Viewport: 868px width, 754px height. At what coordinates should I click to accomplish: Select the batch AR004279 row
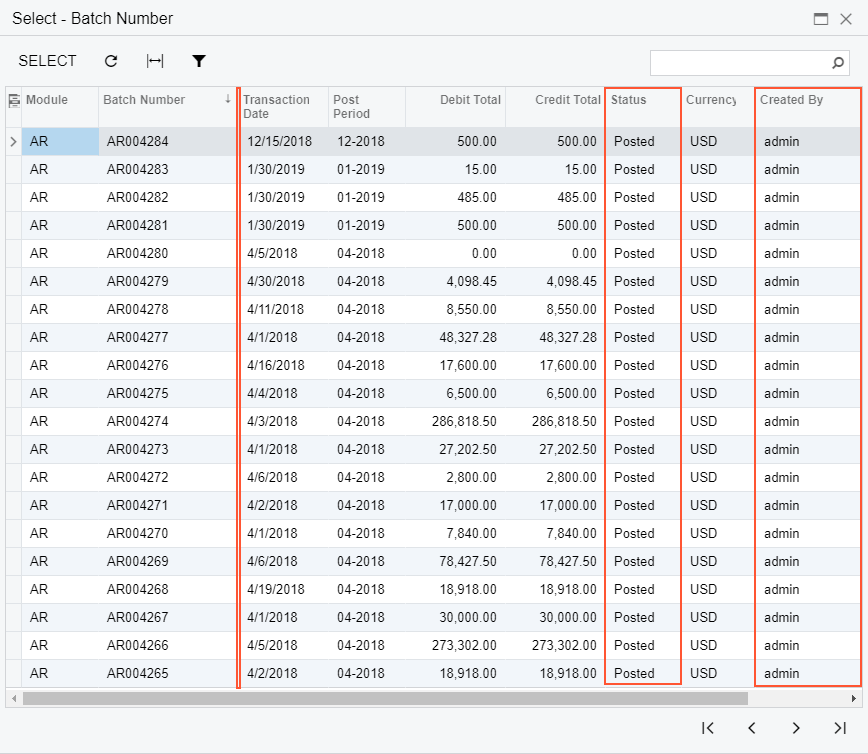pyautogui.click(x=138, y=282)
